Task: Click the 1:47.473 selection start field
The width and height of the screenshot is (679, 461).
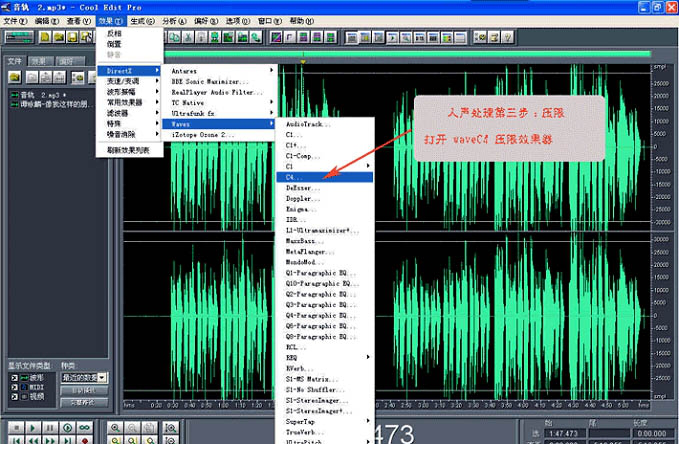Action: pos(564,433)
